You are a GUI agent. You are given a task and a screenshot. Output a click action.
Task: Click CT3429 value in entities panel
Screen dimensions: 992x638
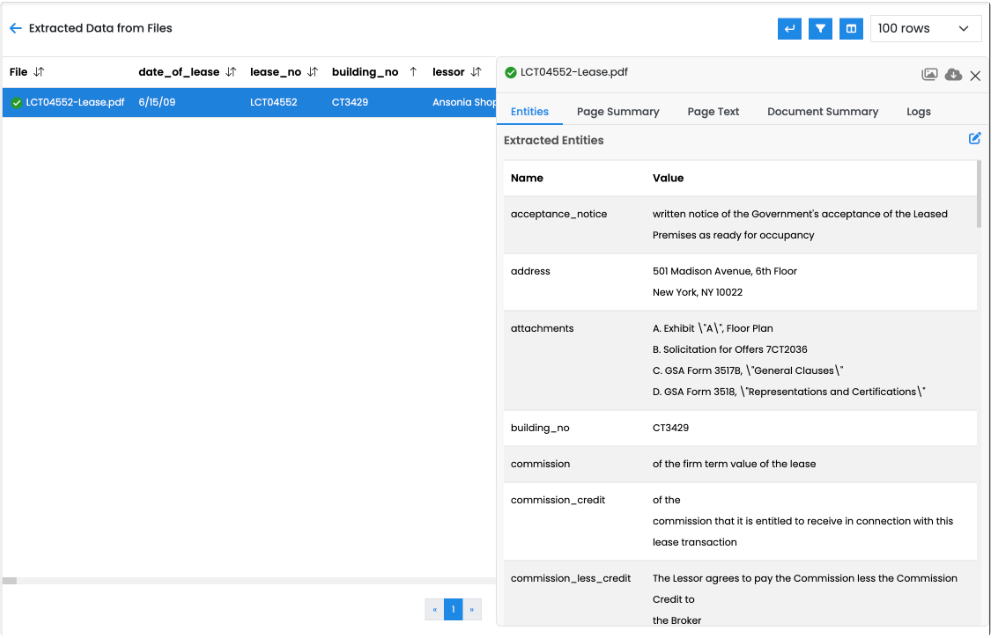tap(671, 428)
